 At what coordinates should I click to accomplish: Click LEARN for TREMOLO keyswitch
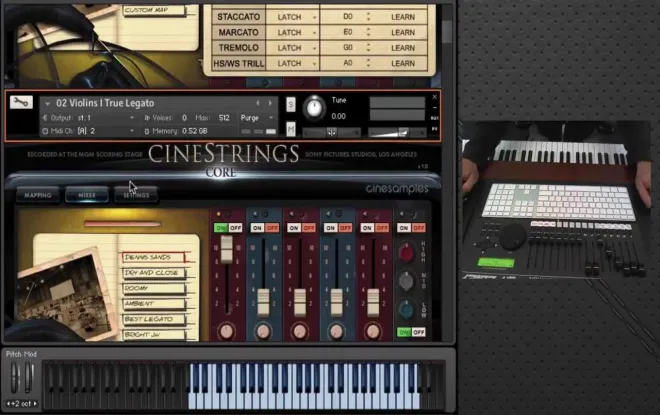403,48
